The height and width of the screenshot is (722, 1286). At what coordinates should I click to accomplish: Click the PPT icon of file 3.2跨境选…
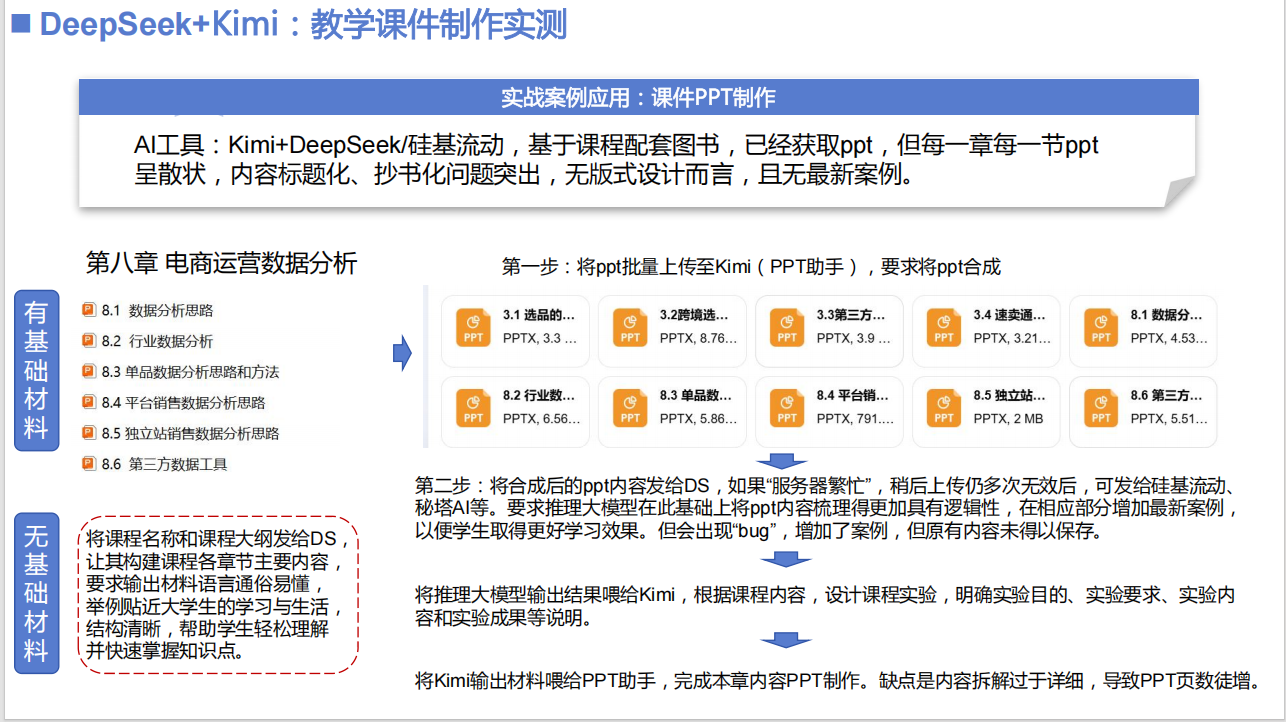(x=630, y=327)
